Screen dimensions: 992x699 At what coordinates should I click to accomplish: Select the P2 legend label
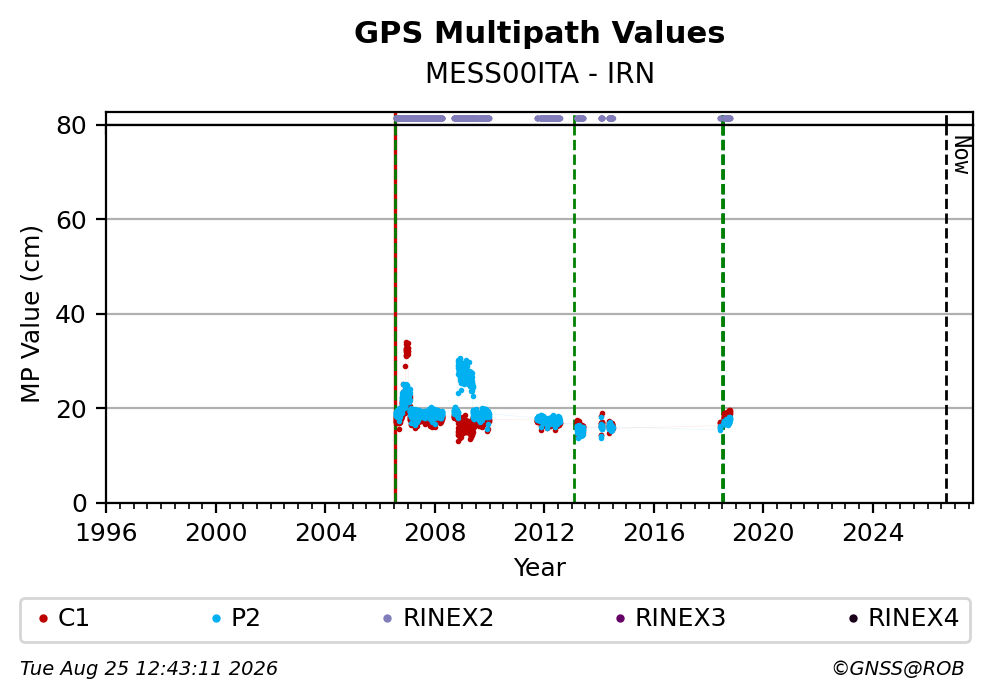tap(245, 618)
